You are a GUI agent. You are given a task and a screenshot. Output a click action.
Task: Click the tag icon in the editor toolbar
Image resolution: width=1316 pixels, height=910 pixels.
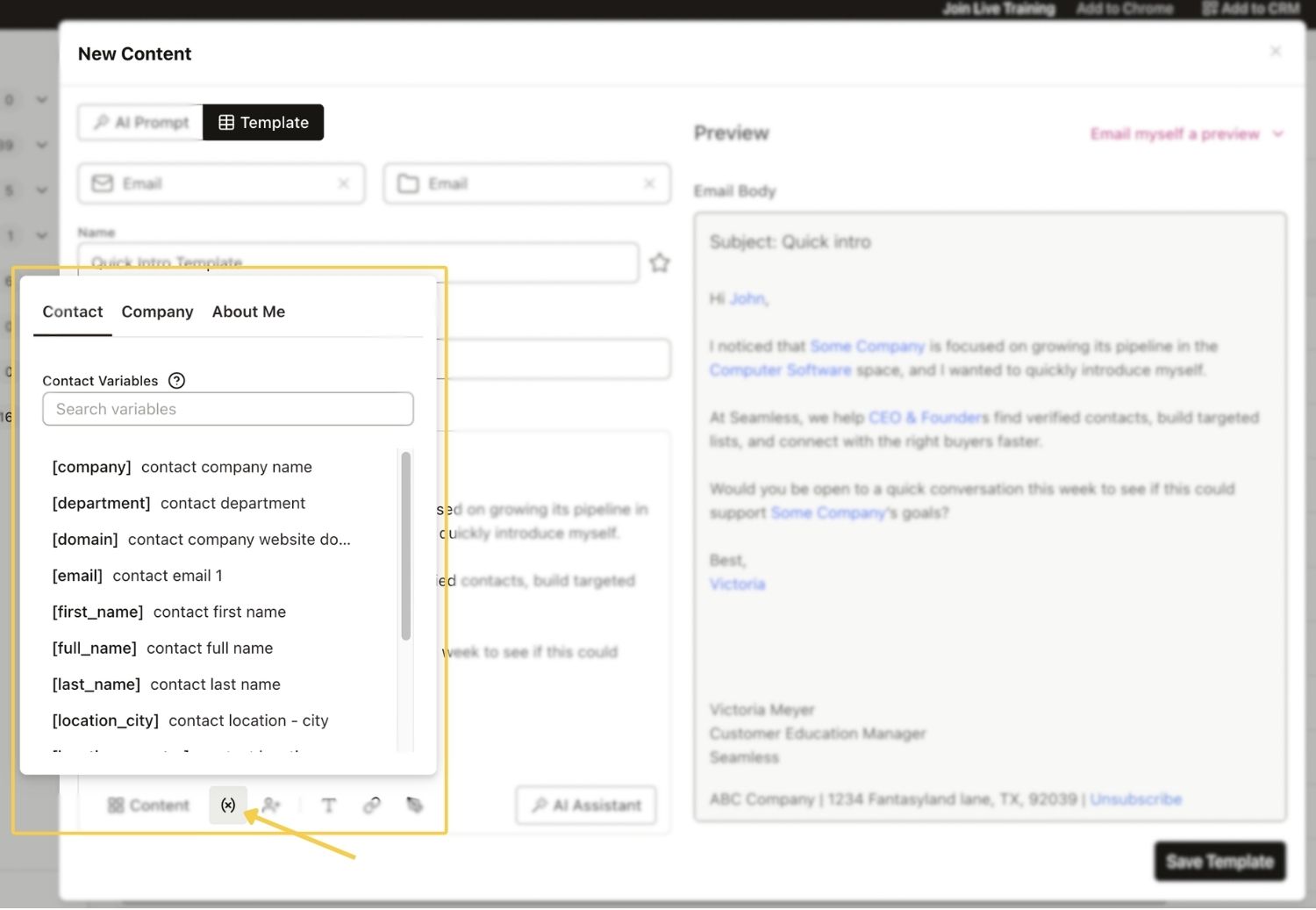[x=415, y=805]
